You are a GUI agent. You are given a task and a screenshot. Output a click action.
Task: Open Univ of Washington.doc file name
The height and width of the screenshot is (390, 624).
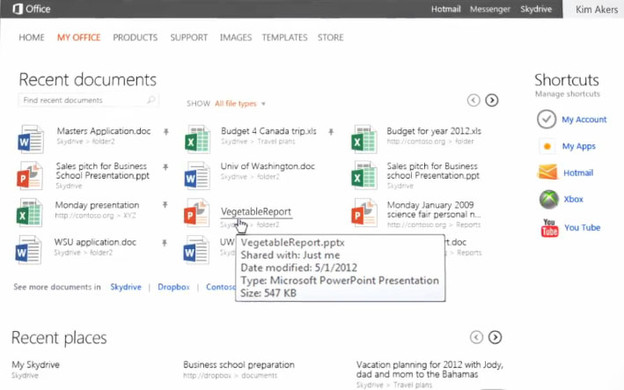tap(268, 166)
